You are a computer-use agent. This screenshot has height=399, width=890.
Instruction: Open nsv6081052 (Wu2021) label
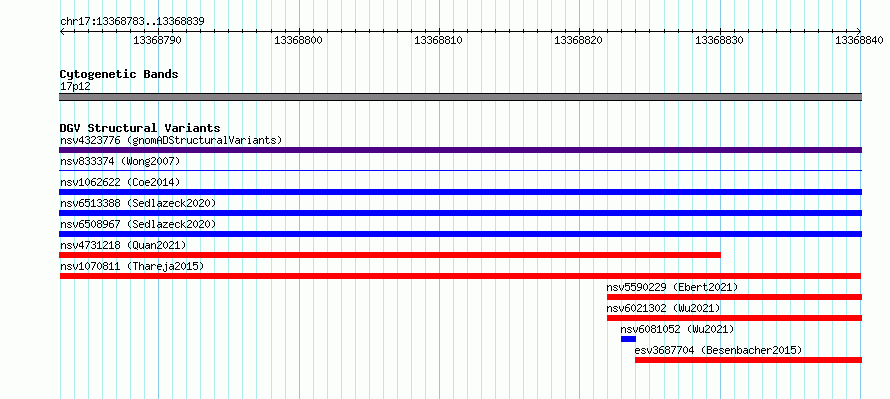pyautogui.click(x=677, y=329)
